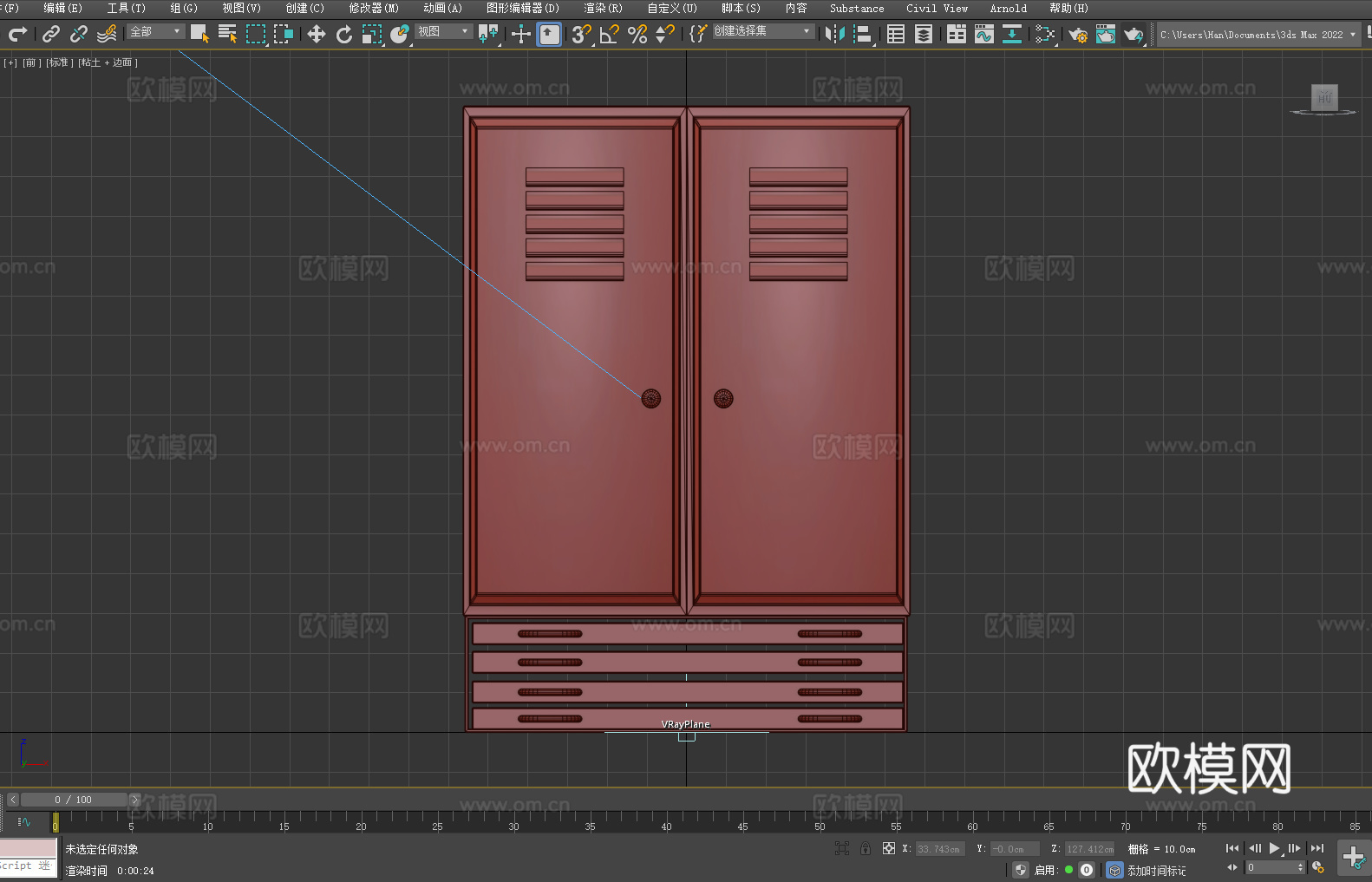Activate the Select and Scale tool
1372x882 pixels.
pos(372,34)
